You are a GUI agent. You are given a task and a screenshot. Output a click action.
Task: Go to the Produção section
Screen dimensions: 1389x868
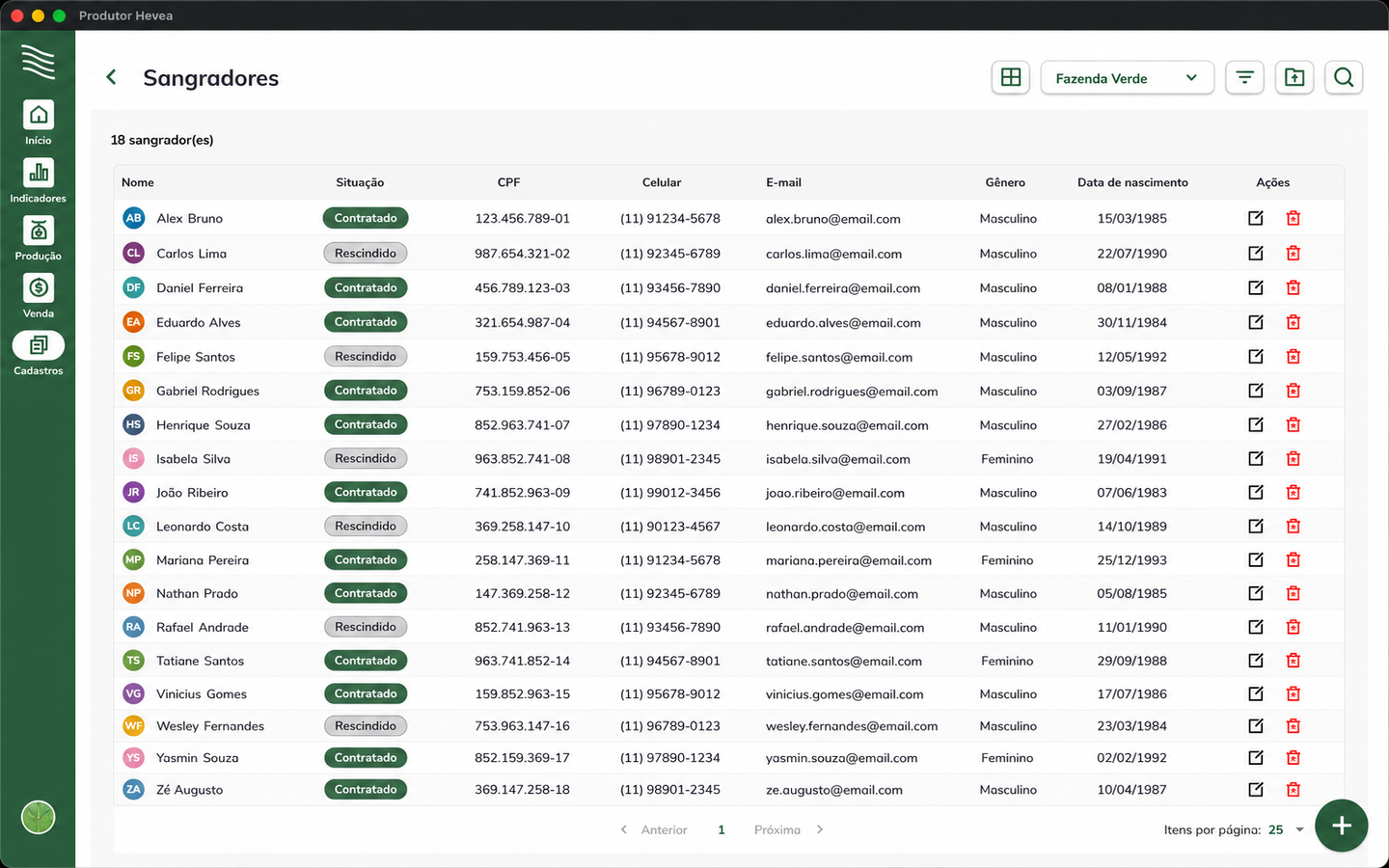[39, 238]
